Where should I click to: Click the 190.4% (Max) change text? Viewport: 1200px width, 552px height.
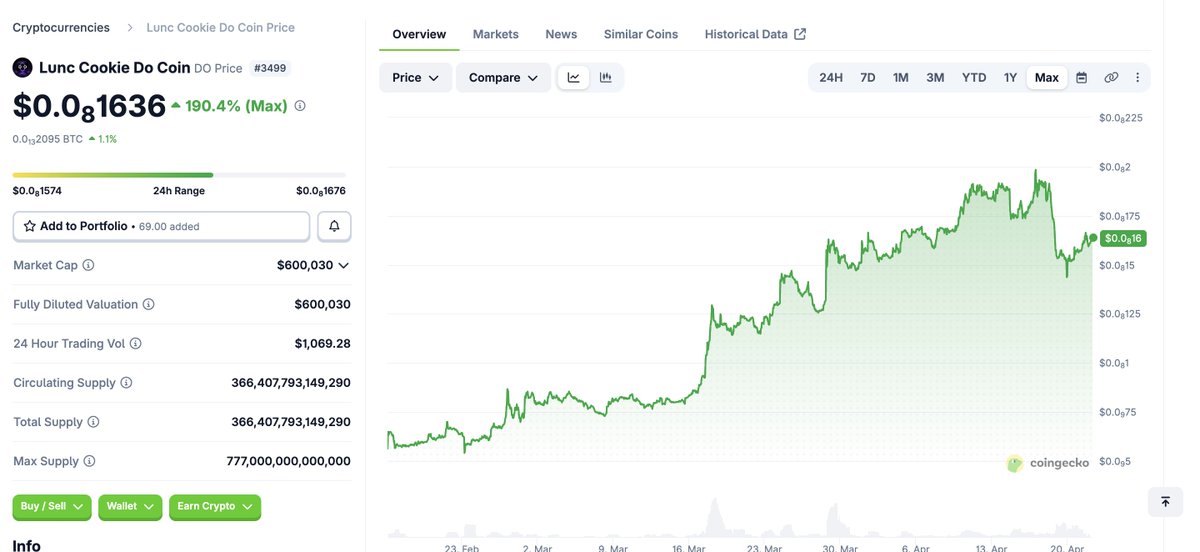pyautogui.click(x=236, y=105)
